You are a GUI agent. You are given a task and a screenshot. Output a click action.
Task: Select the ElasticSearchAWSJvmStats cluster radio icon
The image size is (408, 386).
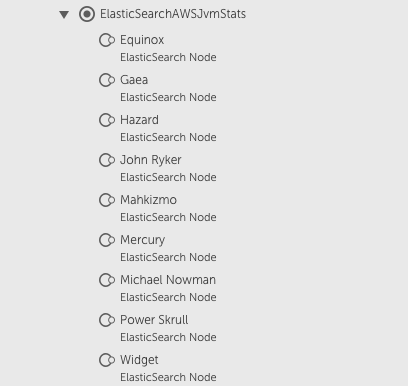click(x=87, y=14)
